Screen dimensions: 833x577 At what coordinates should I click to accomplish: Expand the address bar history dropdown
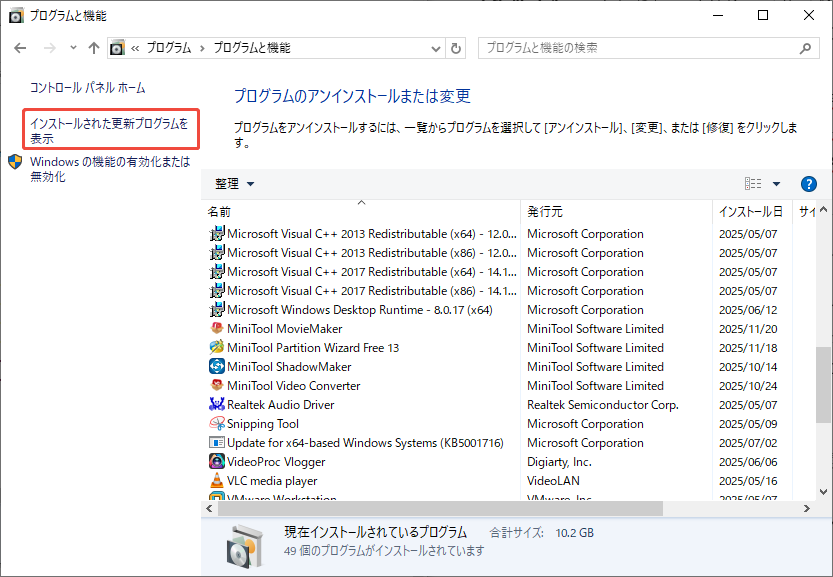tap(434, 47)
